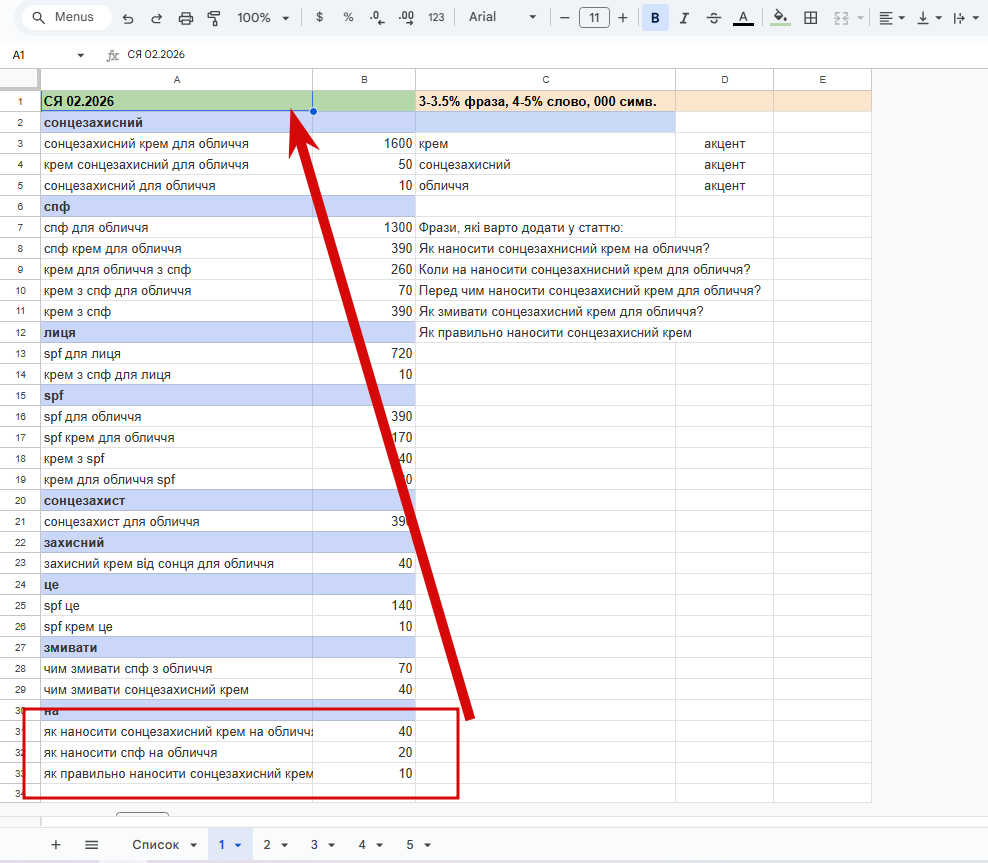Increase decimal places
Image resolution: width=988 pixels, height=863 pixels.
pyautogui.click(x=406, y=18)
